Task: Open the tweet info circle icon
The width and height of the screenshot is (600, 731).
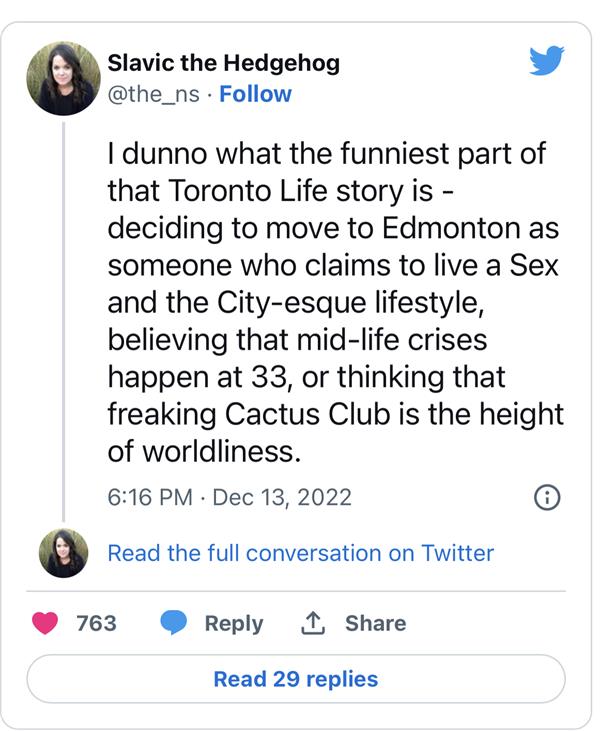Action: [547, 497]
